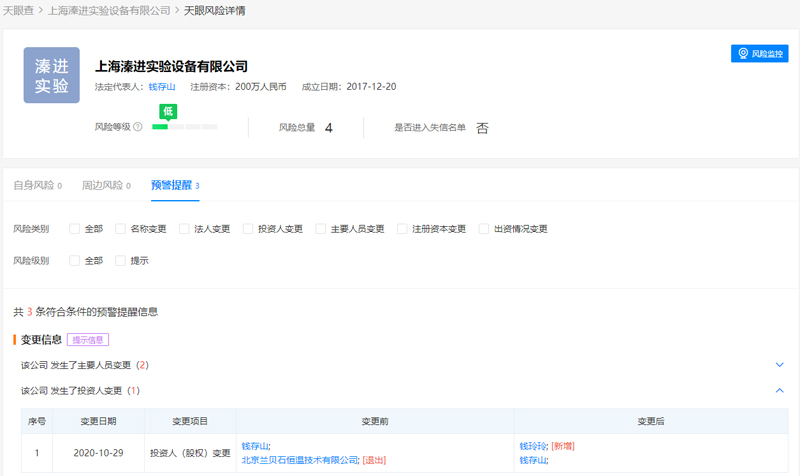Click the green 低 risk level indicator

(x=168, y=111)
